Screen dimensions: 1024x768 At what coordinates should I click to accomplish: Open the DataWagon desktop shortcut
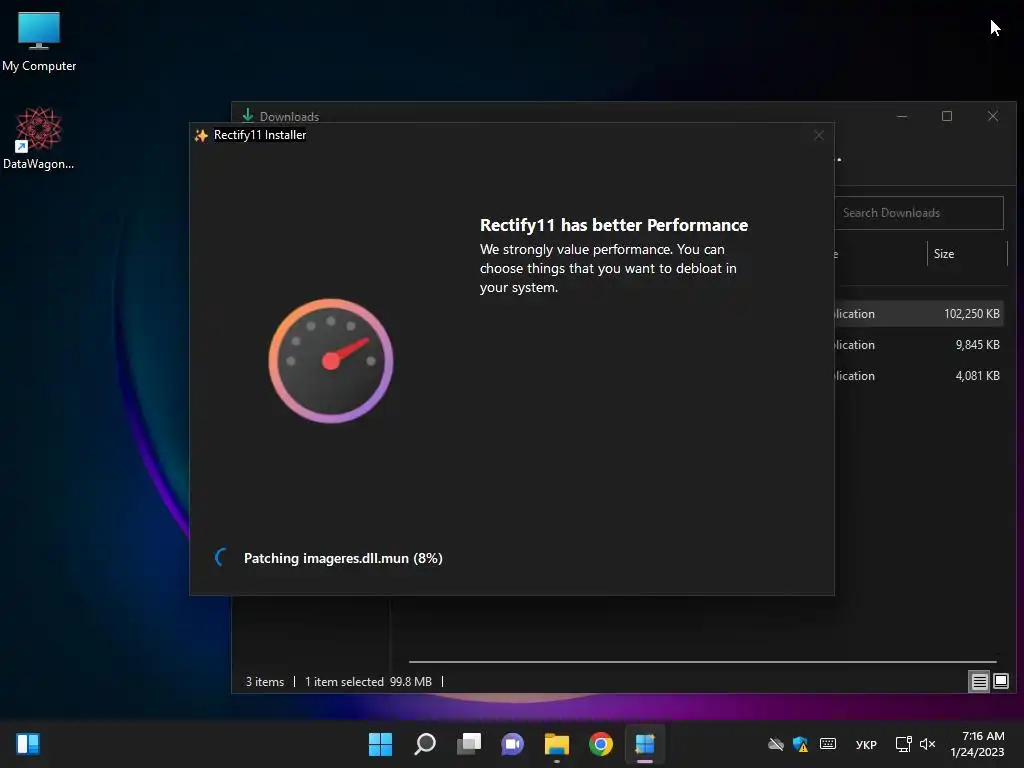(x=39, y=138)
